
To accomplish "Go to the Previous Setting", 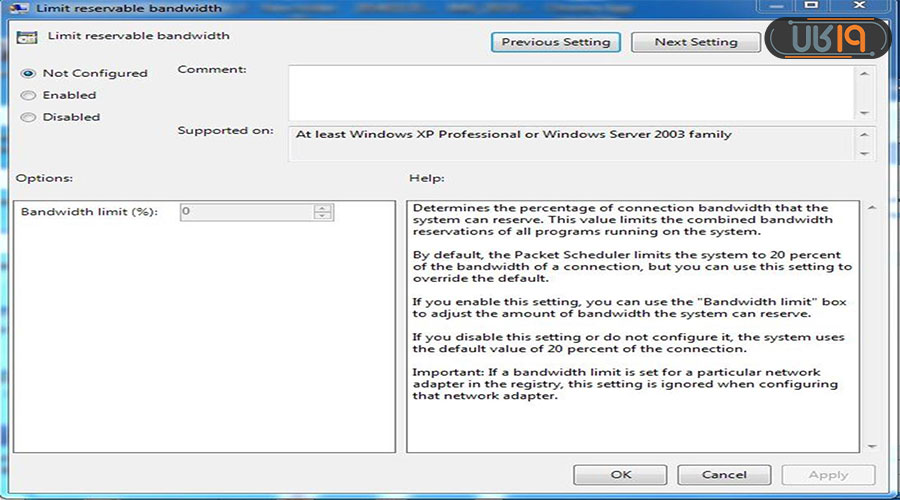I will point(555,42).
